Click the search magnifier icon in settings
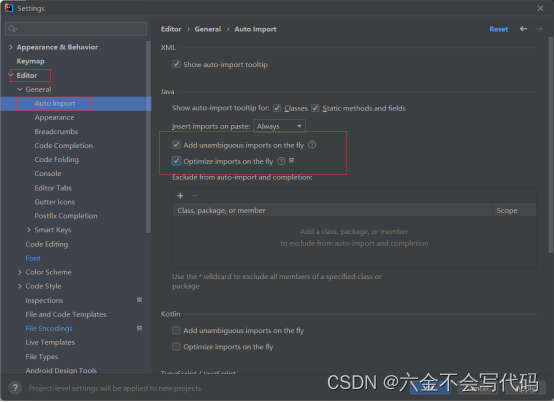Screen dimensions: 554x402 (x=12, y=29)
